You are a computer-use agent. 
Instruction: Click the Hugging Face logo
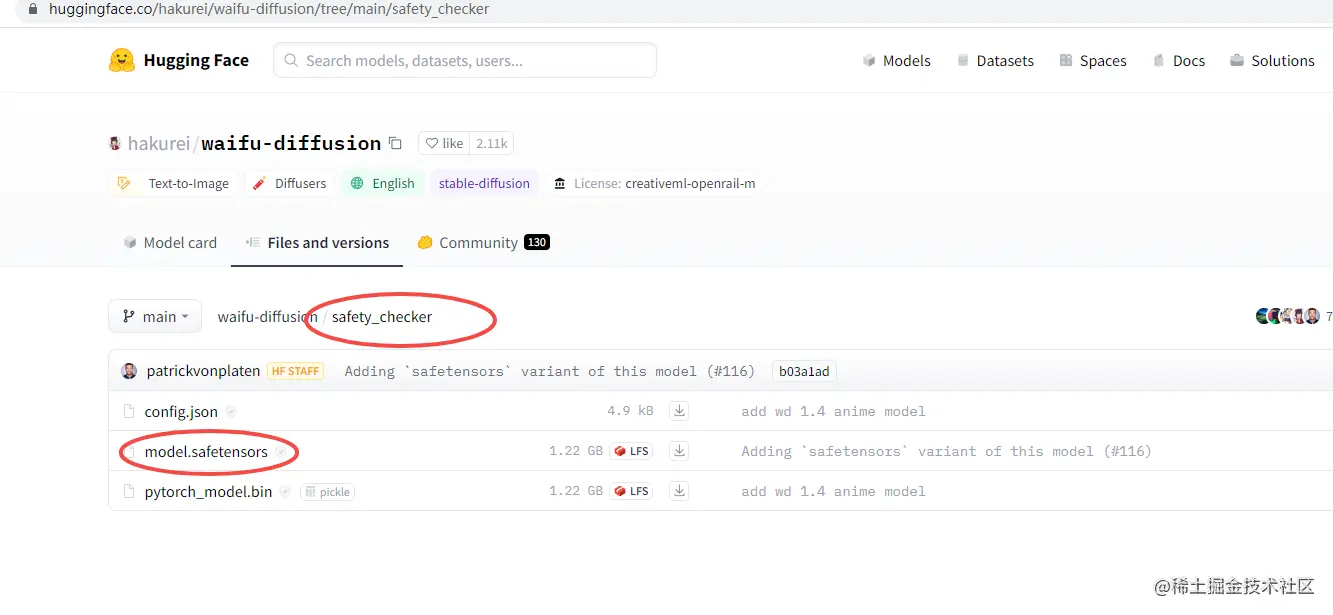178,60
